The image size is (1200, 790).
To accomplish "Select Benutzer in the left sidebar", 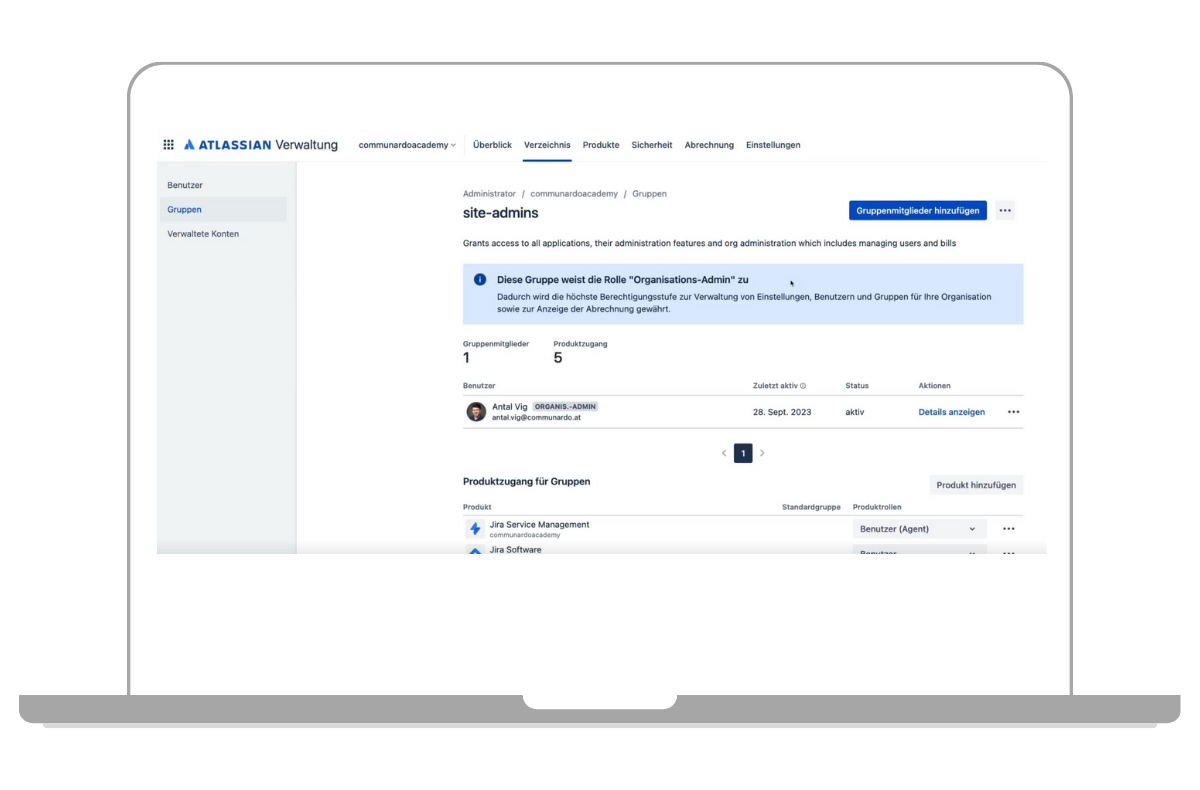I will (223, 186).
